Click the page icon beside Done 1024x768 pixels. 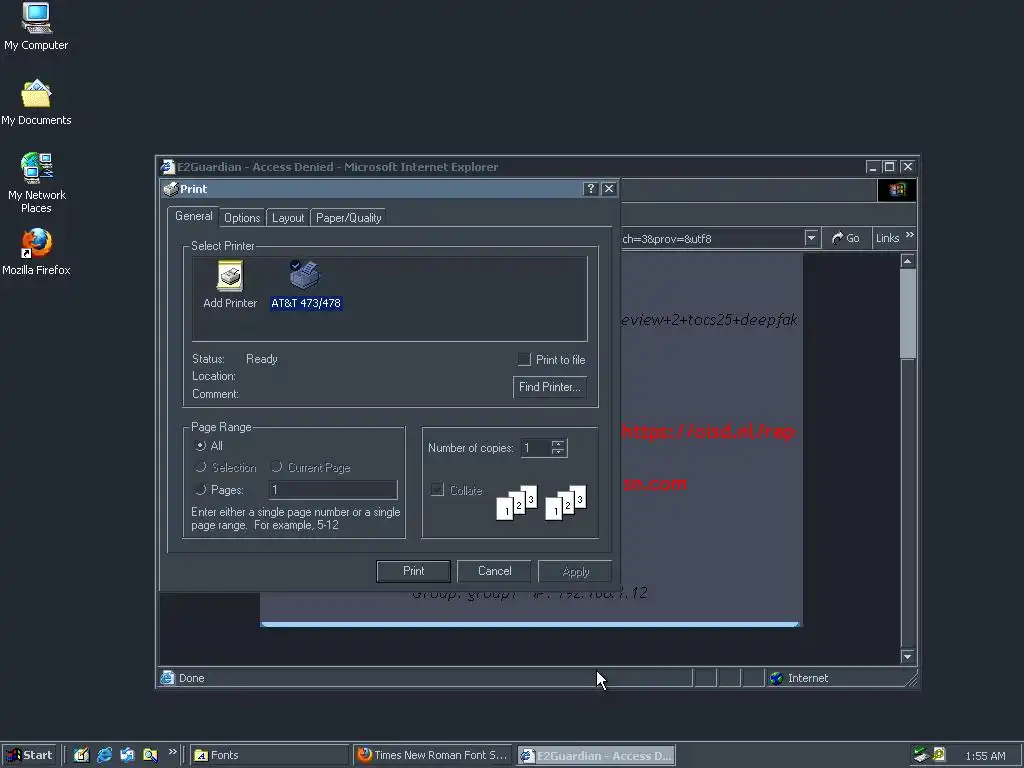coord(167,678)
